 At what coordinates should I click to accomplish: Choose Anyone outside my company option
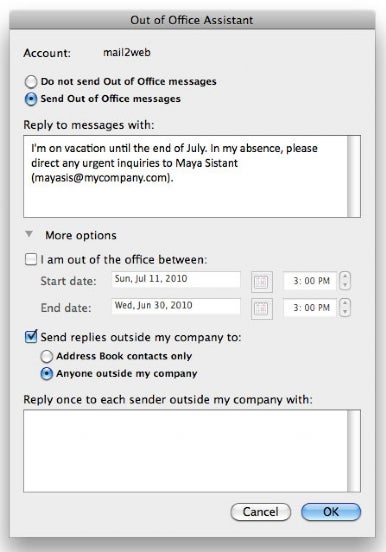[46, 374]
